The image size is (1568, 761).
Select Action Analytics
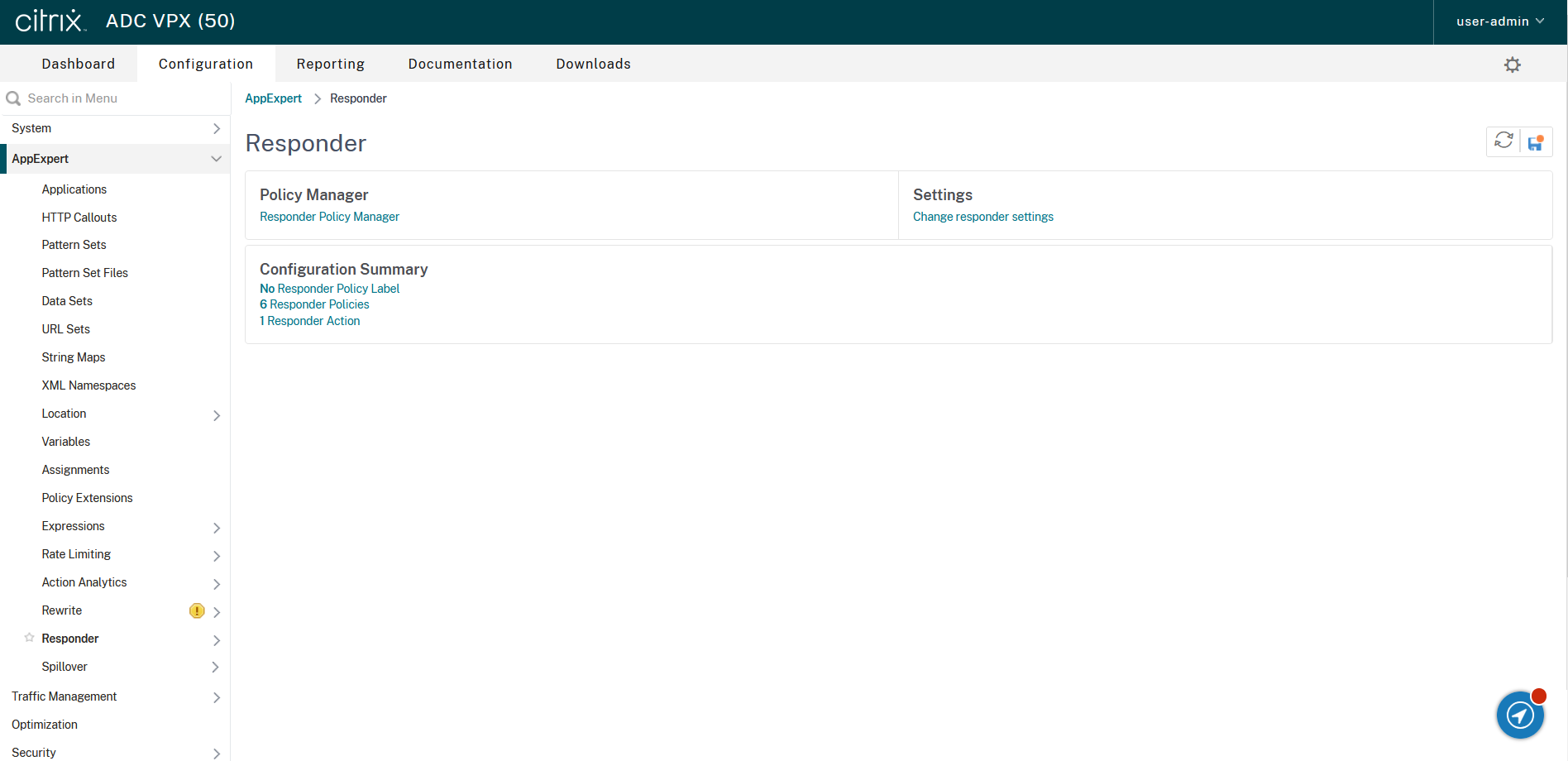pos(84,582)
